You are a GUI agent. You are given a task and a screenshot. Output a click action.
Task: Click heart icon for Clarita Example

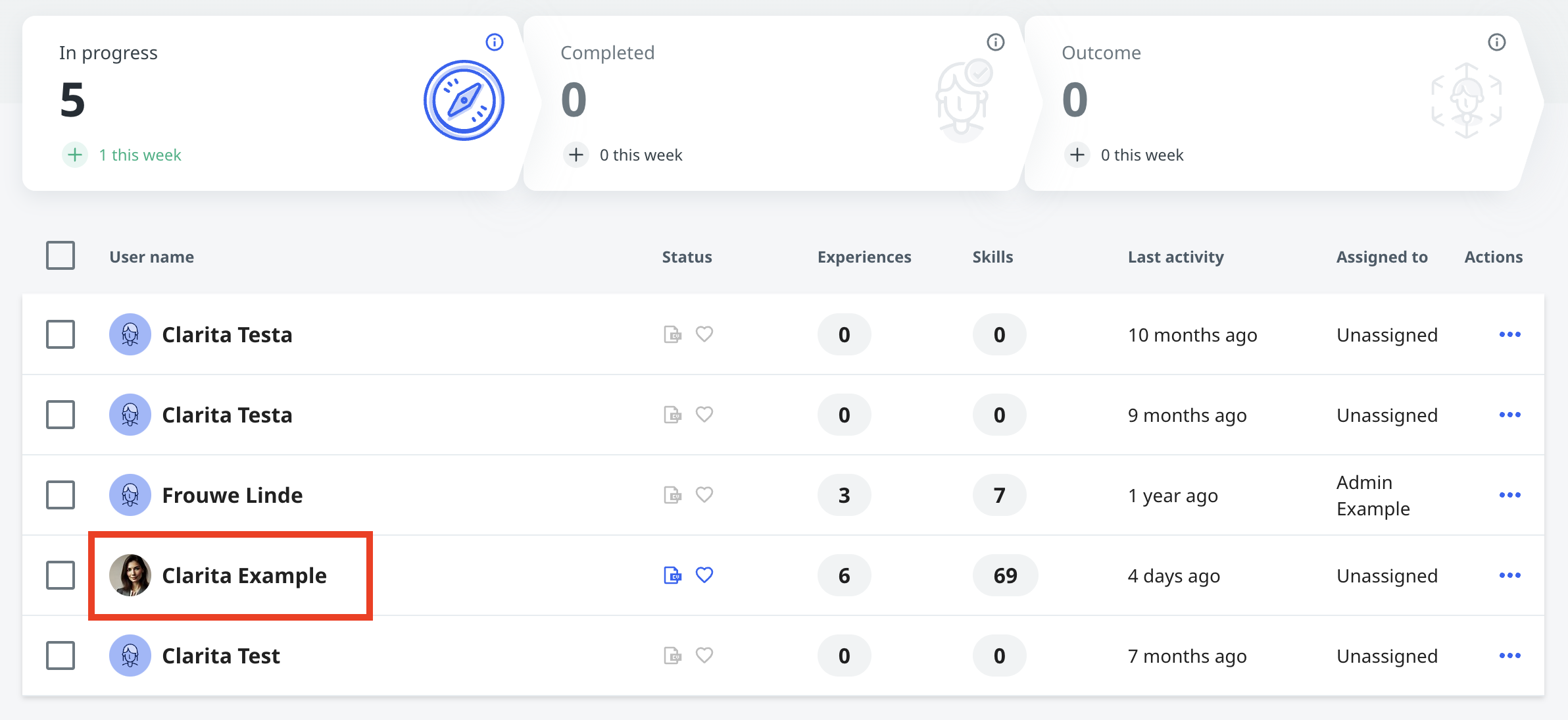[704, 575]
